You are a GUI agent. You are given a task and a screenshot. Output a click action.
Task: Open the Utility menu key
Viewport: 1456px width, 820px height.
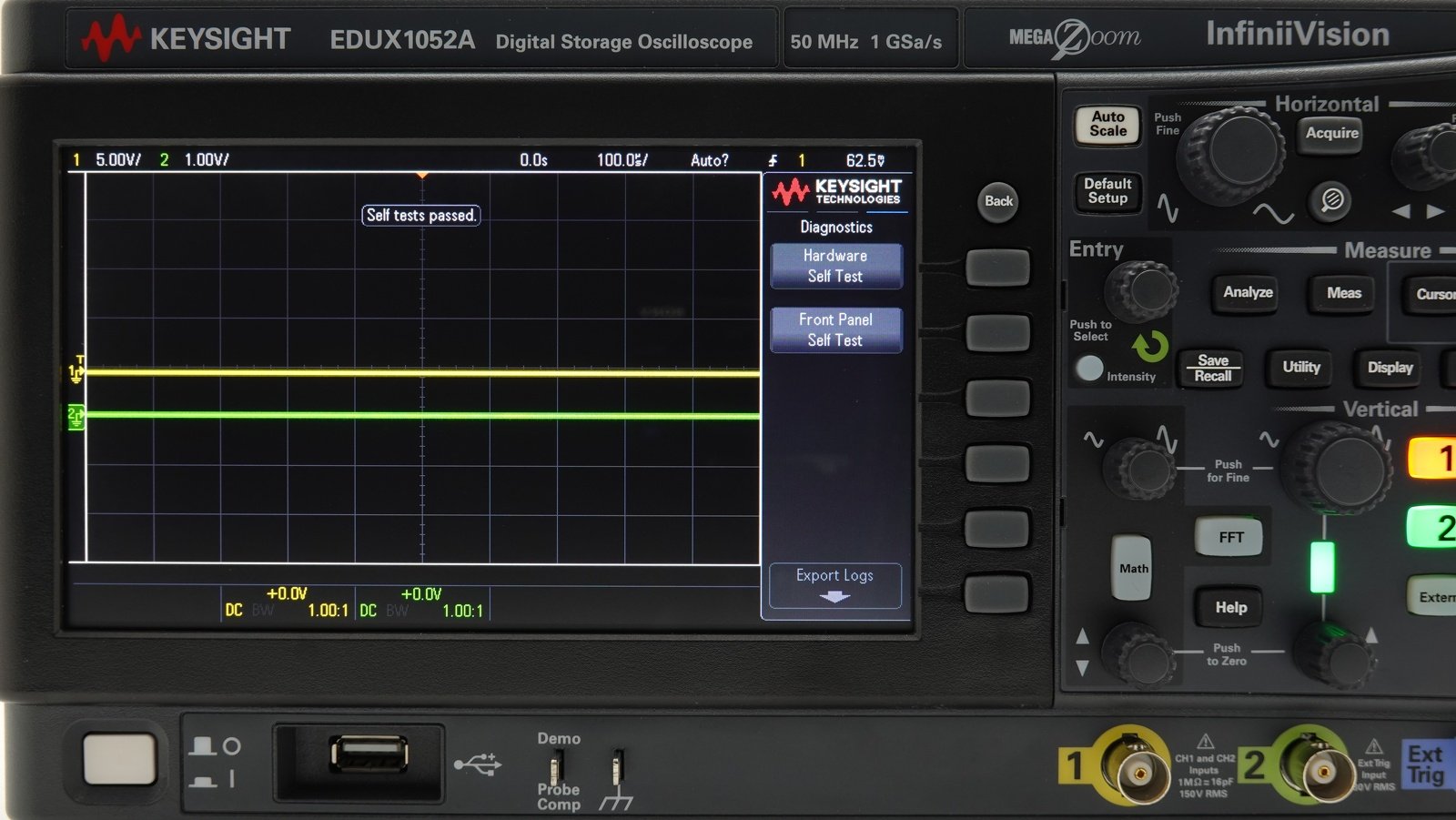[1301, 368]
